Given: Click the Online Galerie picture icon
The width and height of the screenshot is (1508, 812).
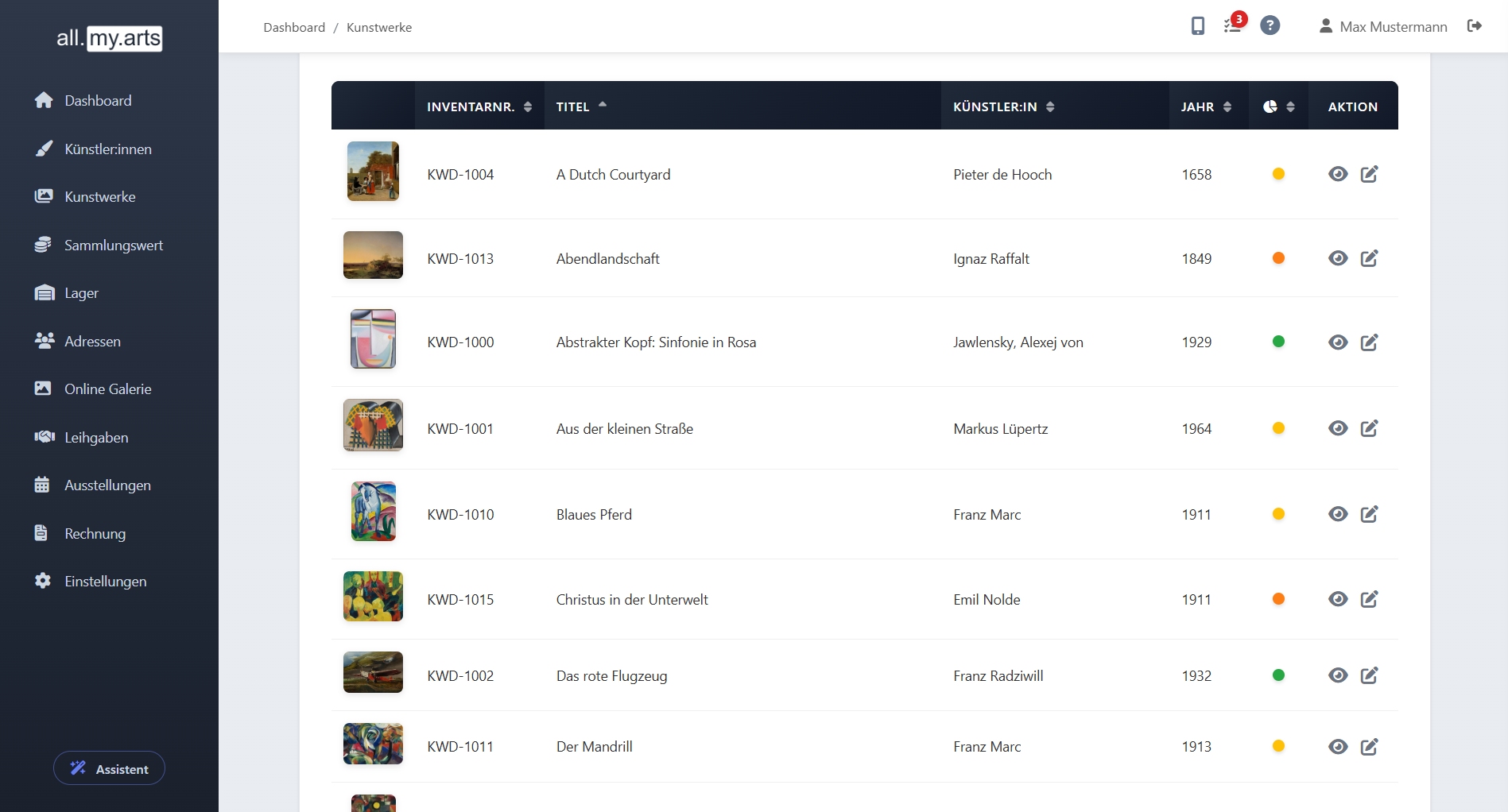Looking at the screenshot, I should [43, 389].
